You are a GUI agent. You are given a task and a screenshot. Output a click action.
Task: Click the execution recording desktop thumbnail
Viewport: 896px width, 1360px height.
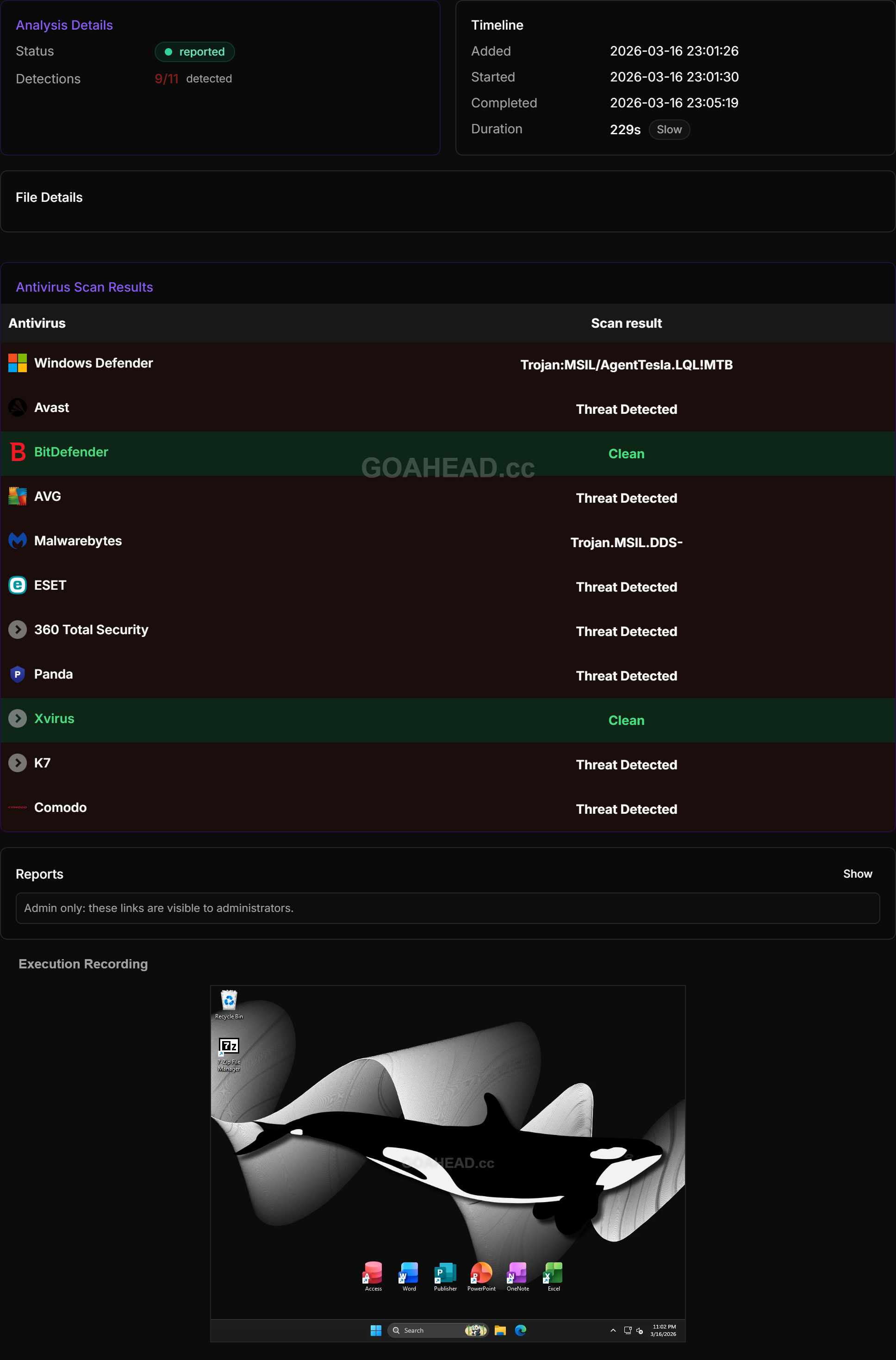coord(448,1163)
